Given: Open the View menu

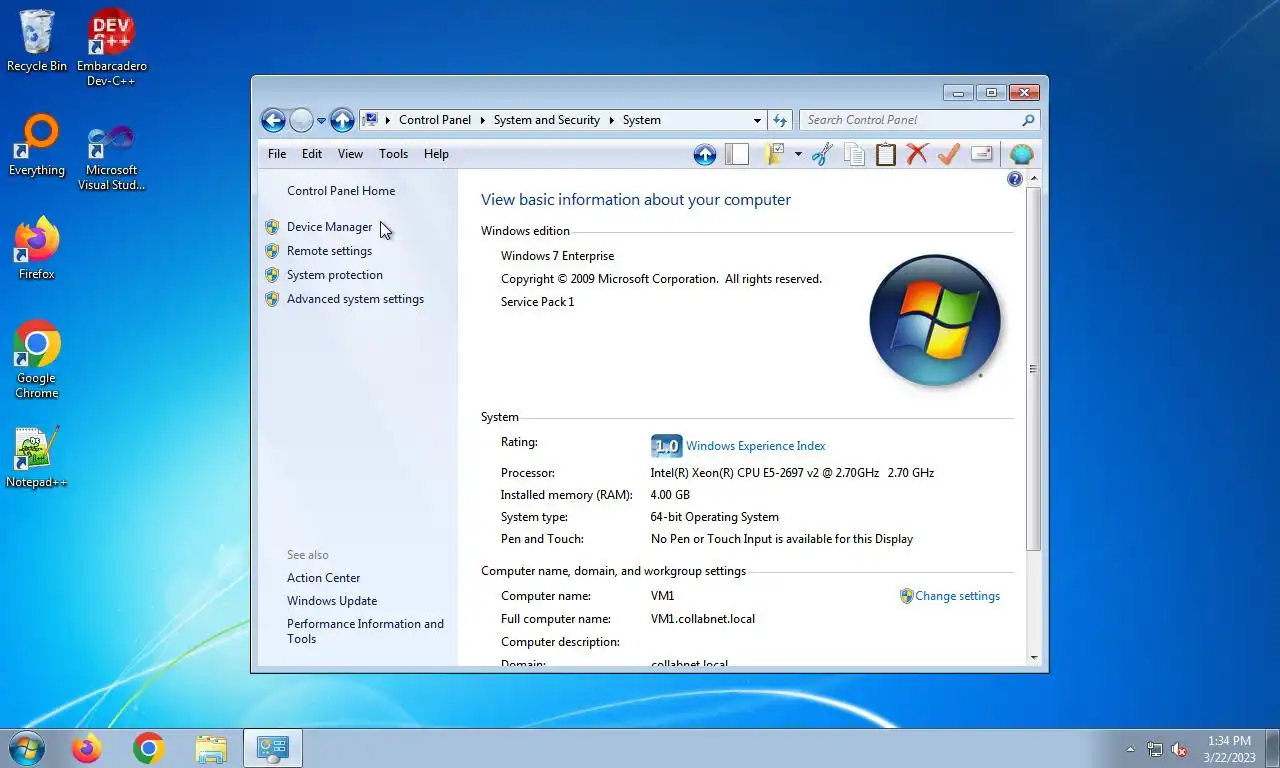Looking at the screenshot, I should 350,154.
